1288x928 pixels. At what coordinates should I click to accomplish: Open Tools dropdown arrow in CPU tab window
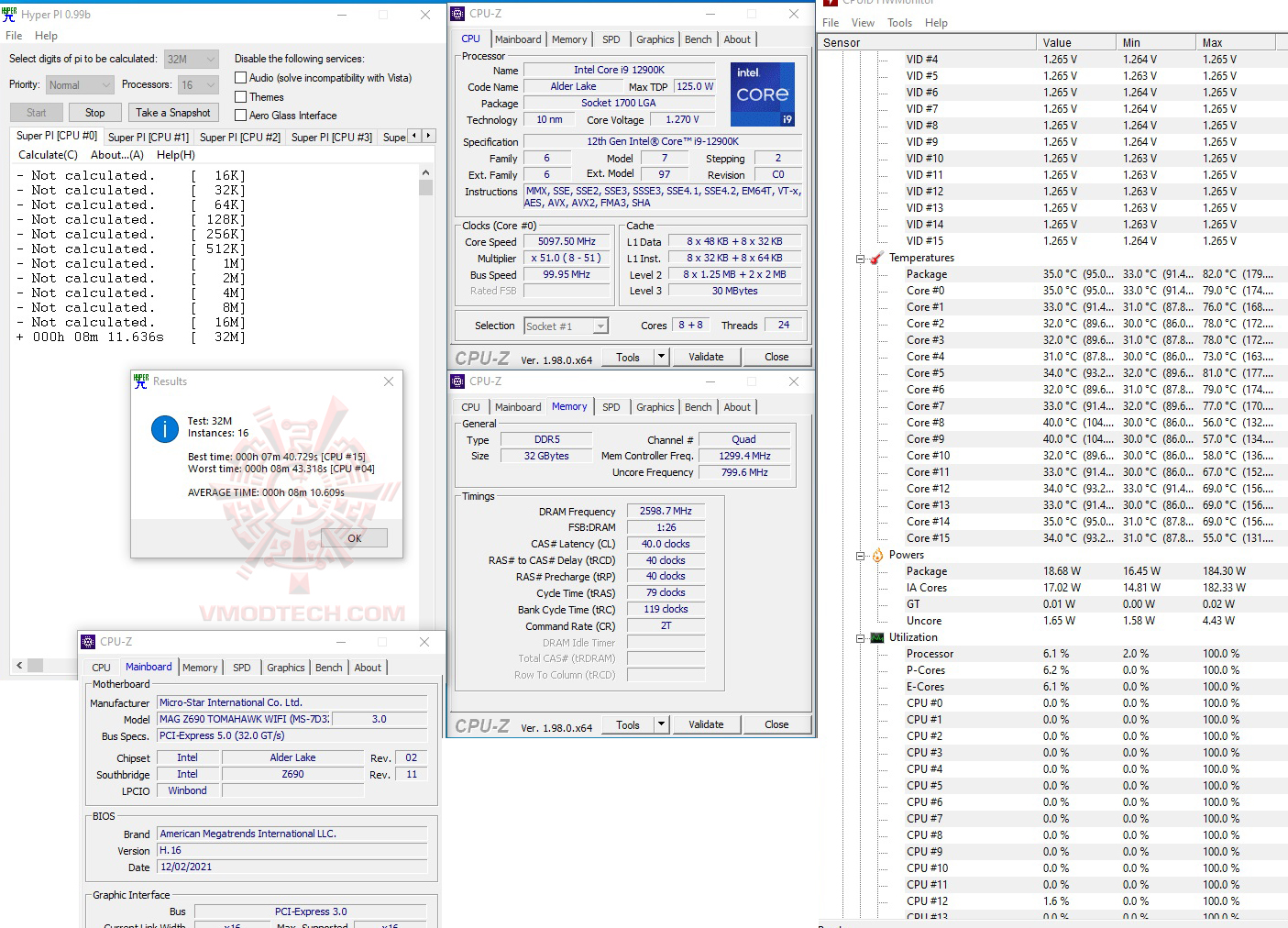point(661,357)
